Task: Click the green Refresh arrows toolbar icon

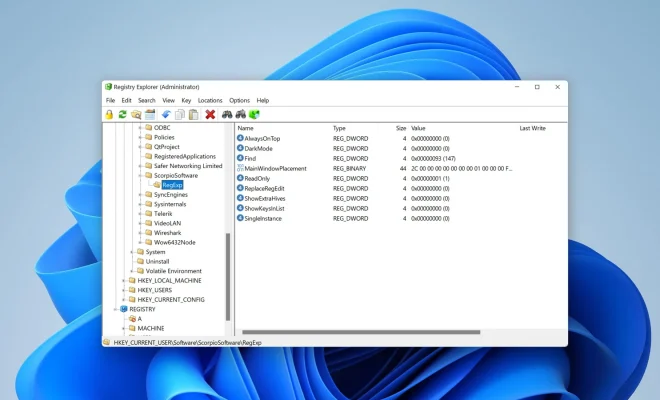Action: click(x=122, y=114)
